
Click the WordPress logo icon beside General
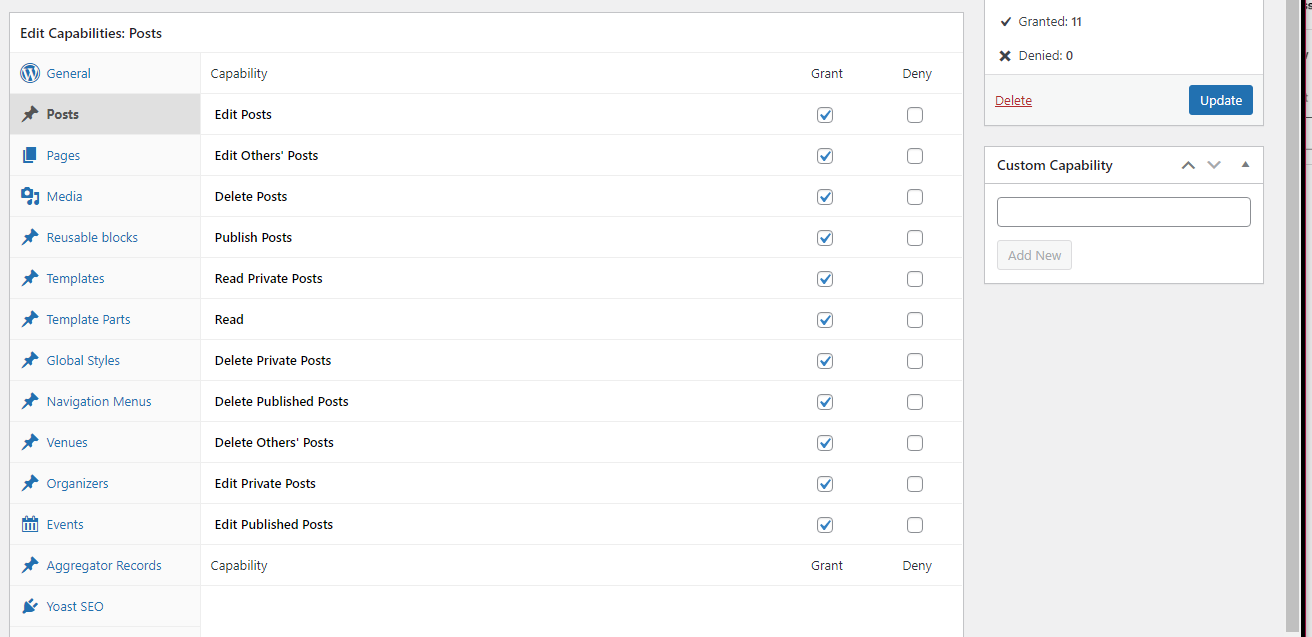click(30, 73)
